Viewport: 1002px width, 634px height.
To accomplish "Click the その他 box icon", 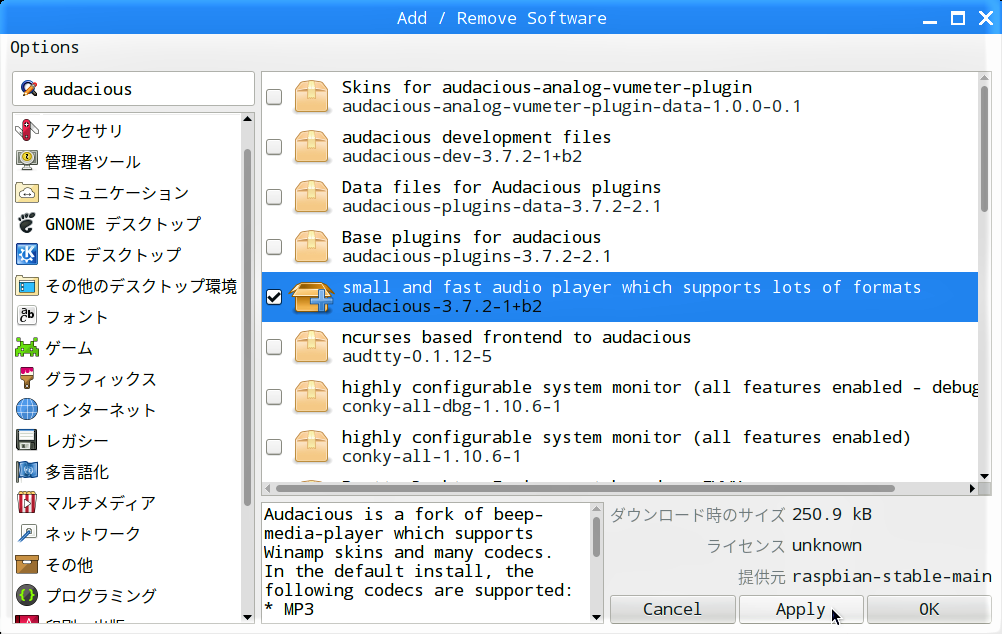I will 27,564.
